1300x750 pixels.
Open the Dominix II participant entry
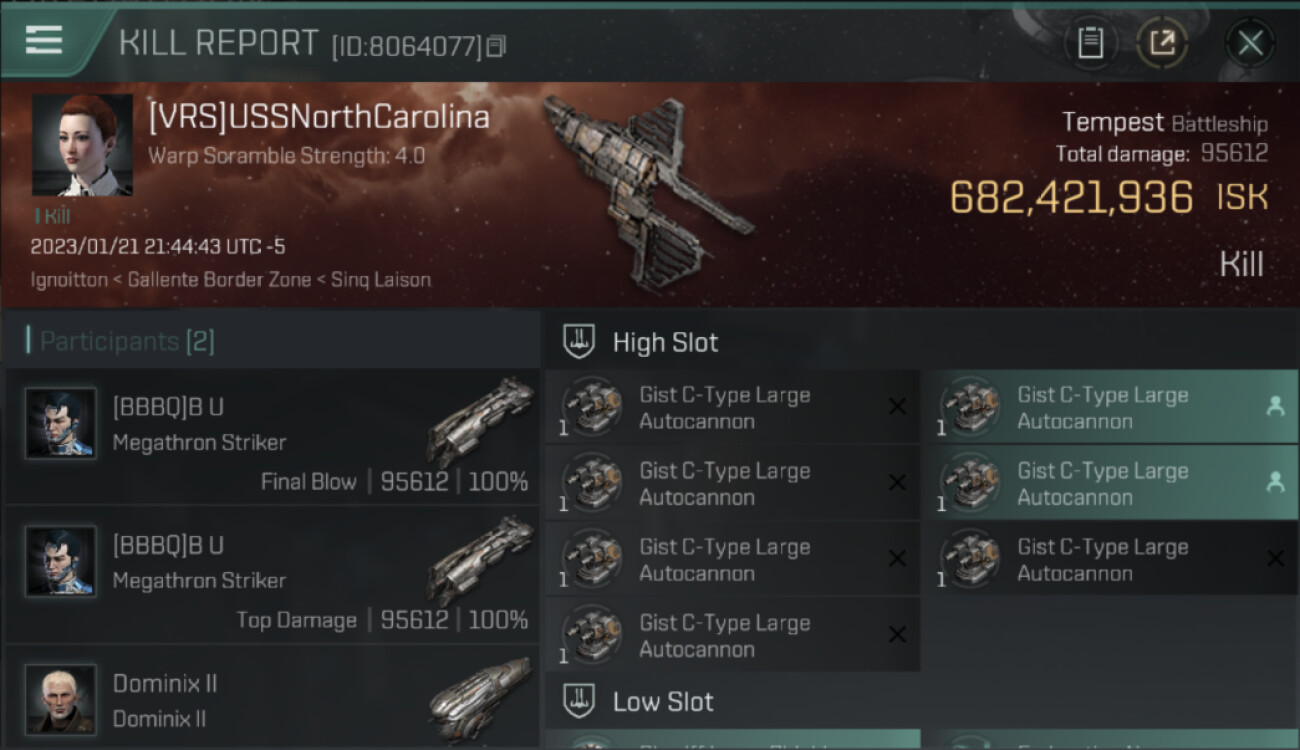pyautogui.click(x=272, y=699)
